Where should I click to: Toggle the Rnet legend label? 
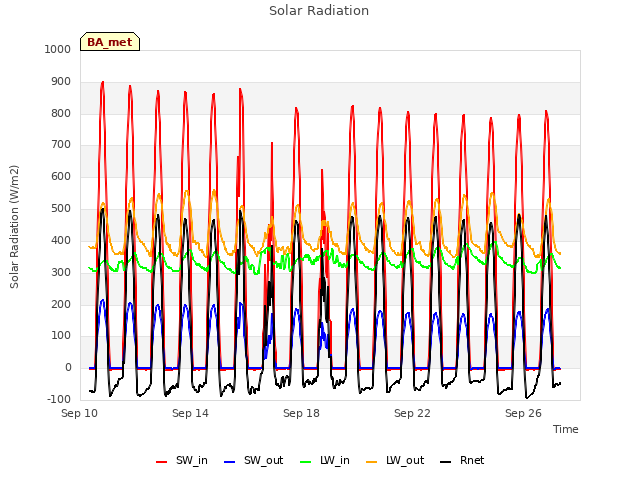472,460
